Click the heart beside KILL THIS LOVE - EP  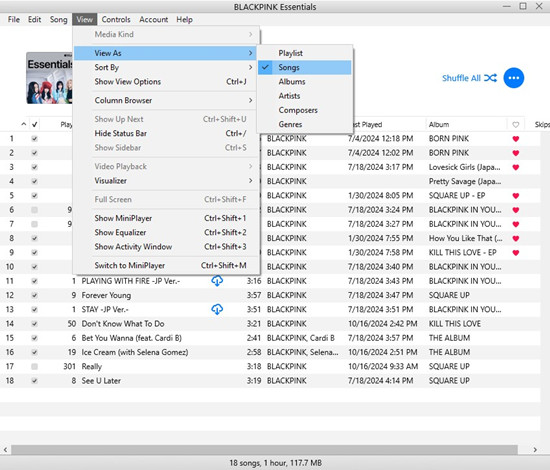click(x=515, y=253)
